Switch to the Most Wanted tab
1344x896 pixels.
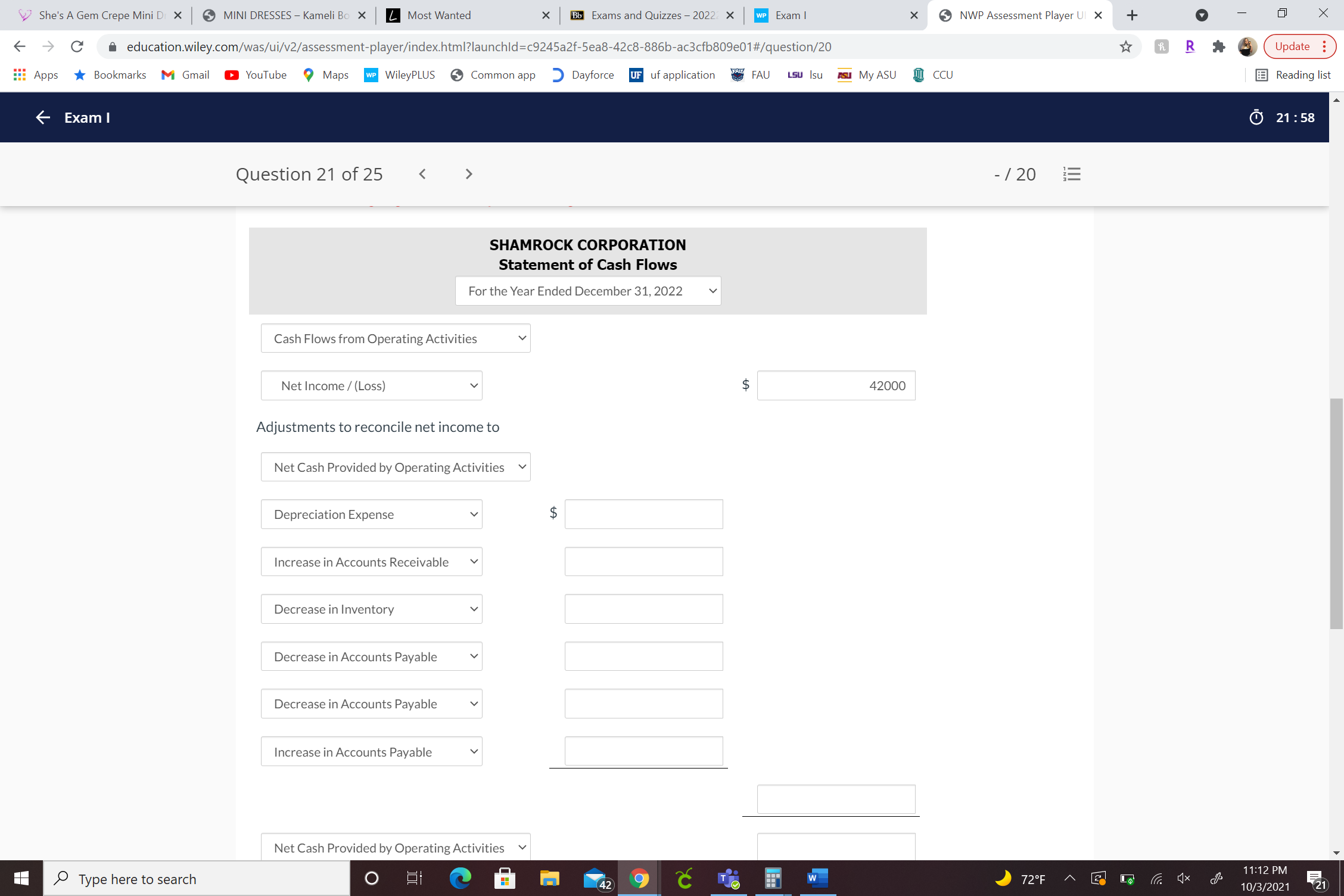click(x=467, y=15)
